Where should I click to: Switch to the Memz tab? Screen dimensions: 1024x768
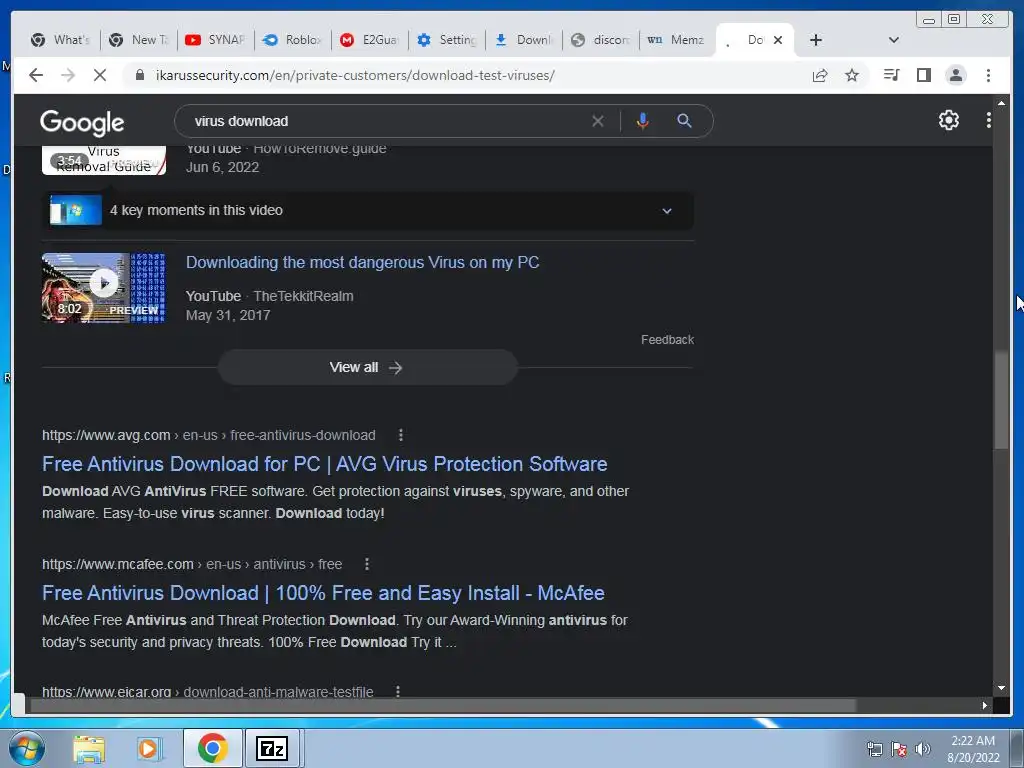point(677,40)
